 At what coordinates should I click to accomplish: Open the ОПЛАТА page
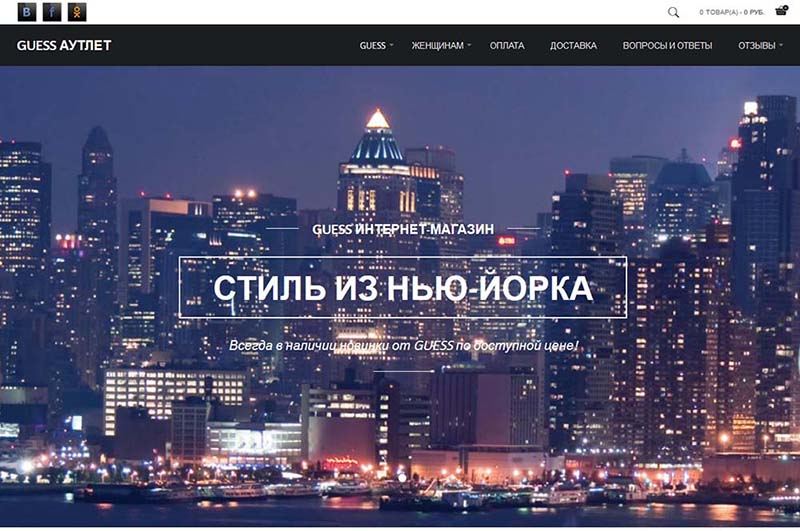pos(507,45)
